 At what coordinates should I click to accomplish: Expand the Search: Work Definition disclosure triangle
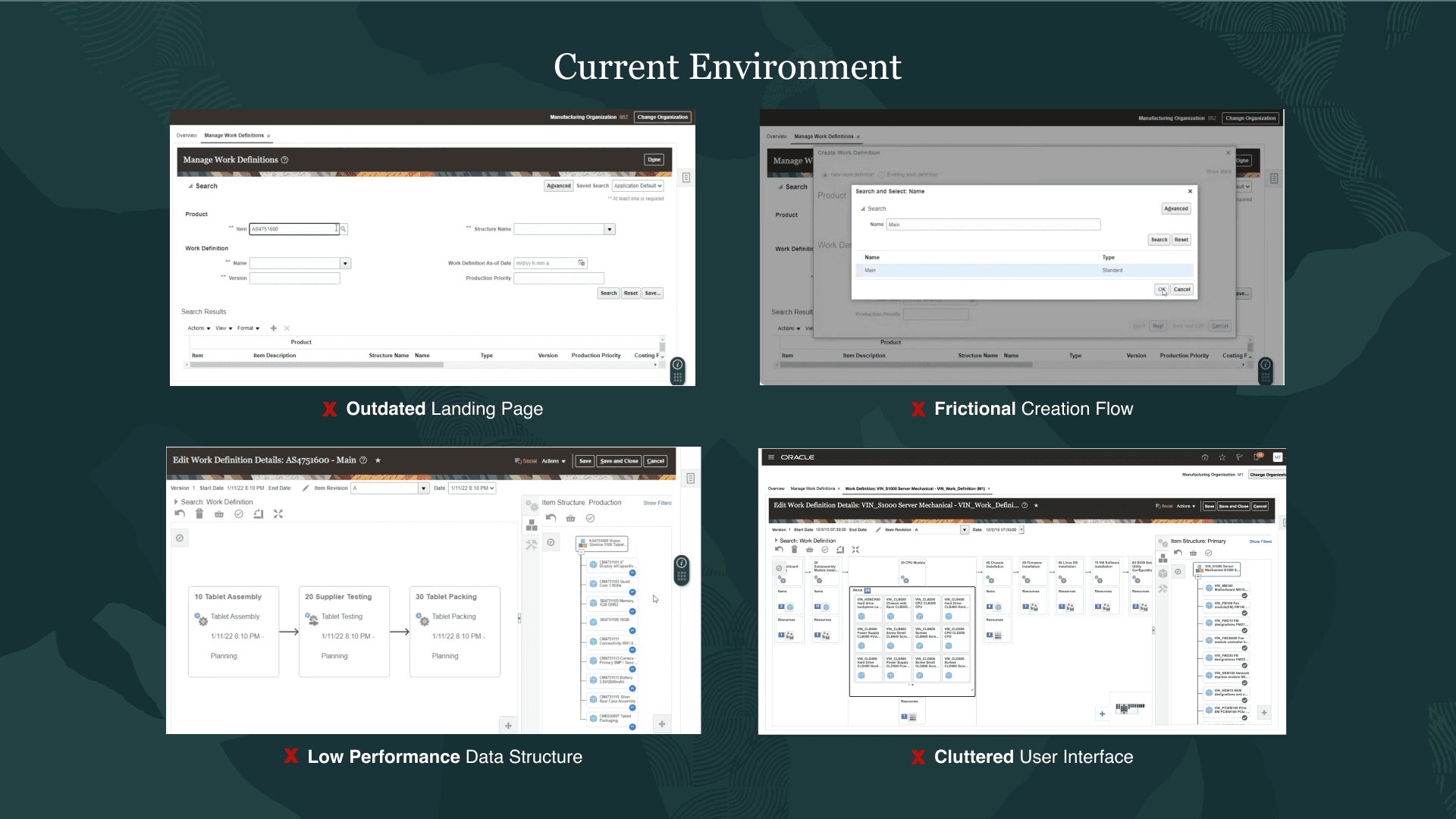[176, 502]
